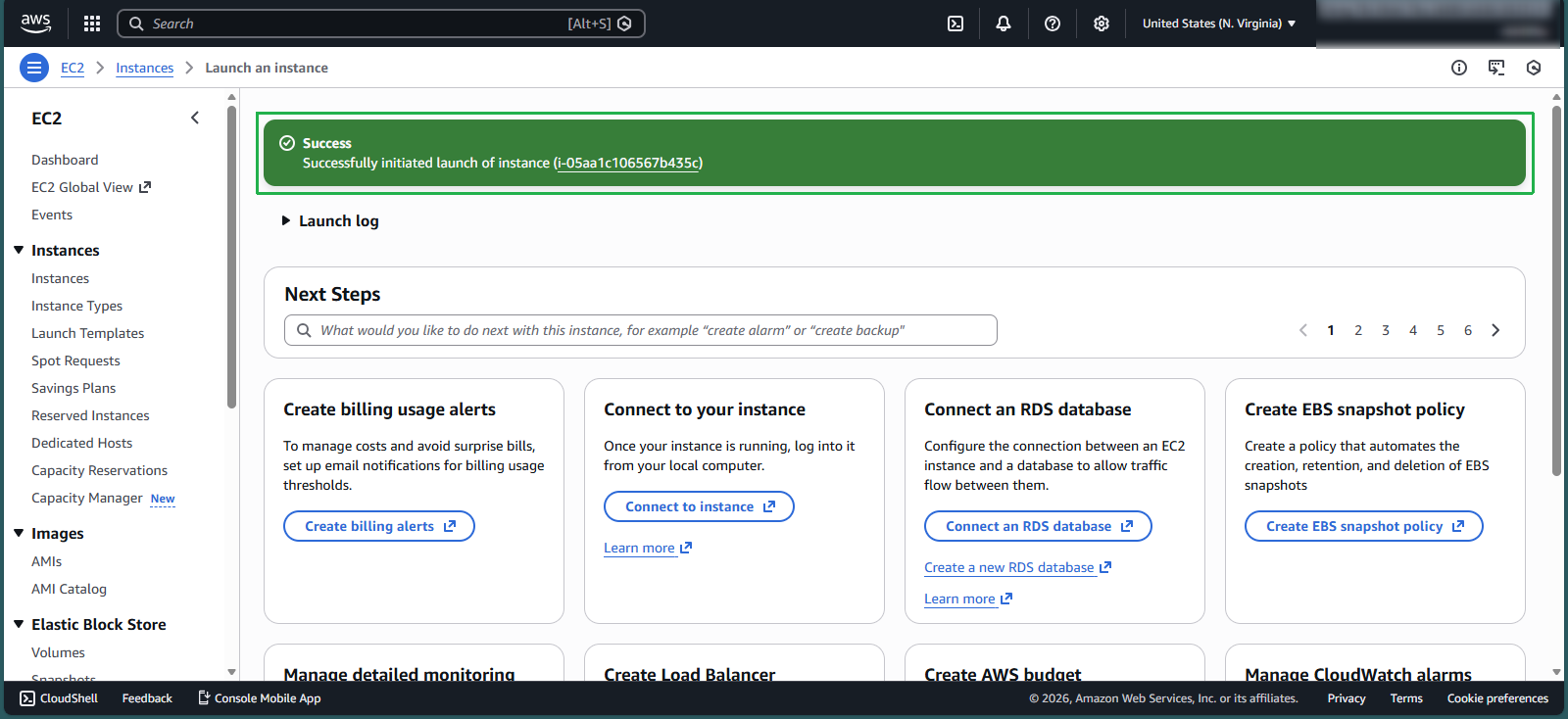This screenshot has height=719, width=1568.
Task: Open the United States (N. Virginia) region dropdown
Action: [1219, 24]
